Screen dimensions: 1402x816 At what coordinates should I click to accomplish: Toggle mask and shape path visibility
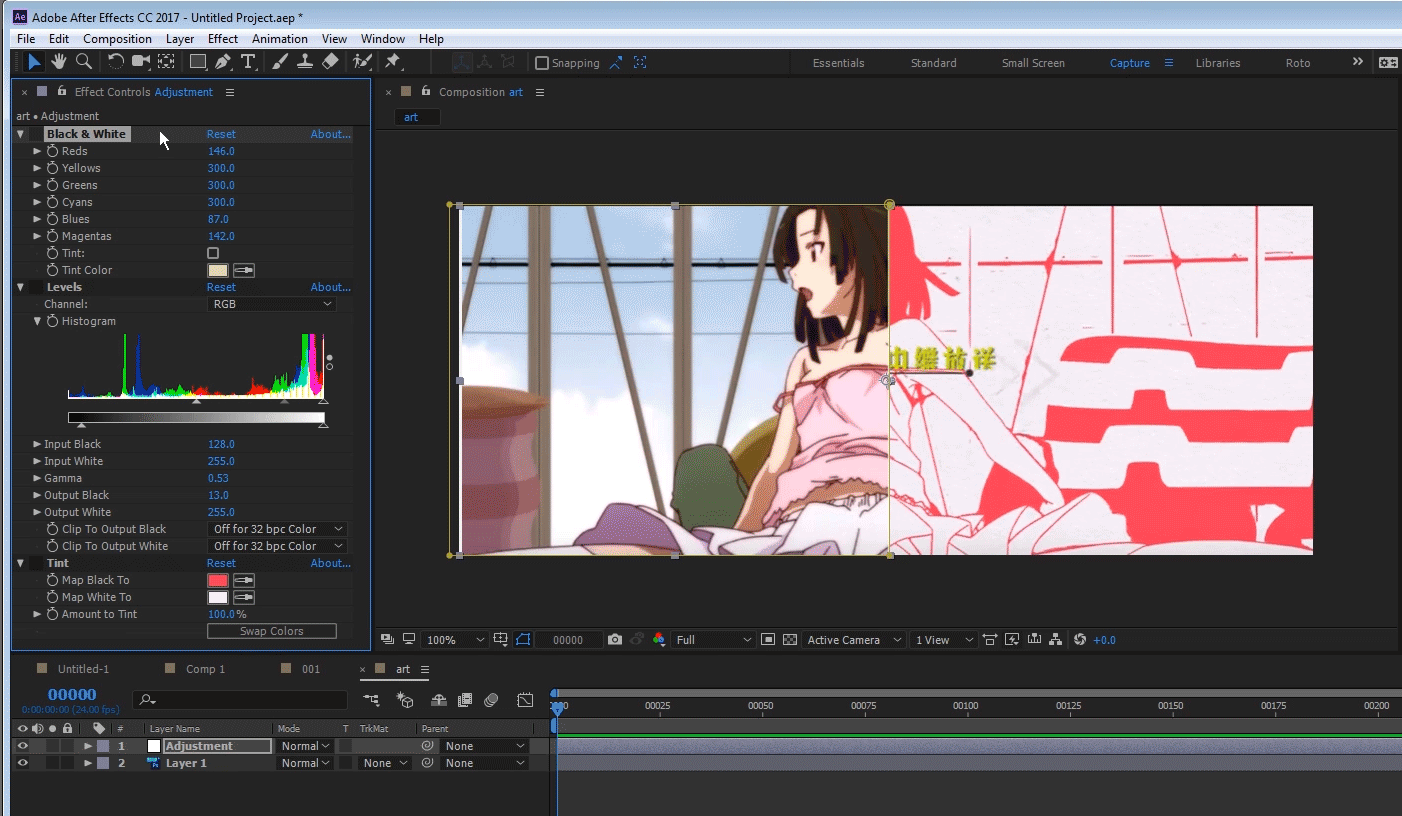[x=523, y=640]
